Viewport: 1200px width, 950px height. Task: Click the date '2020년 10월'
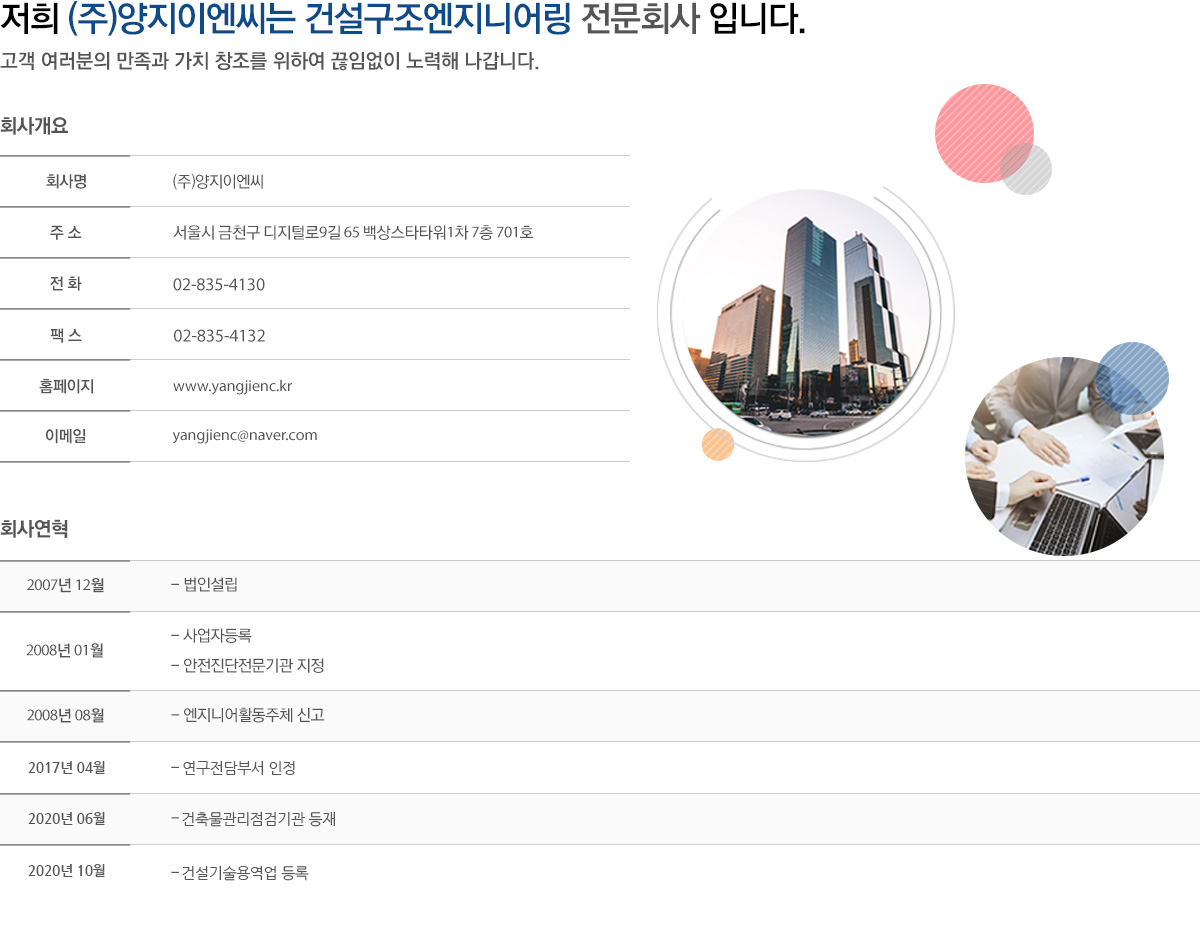(66, 871)
